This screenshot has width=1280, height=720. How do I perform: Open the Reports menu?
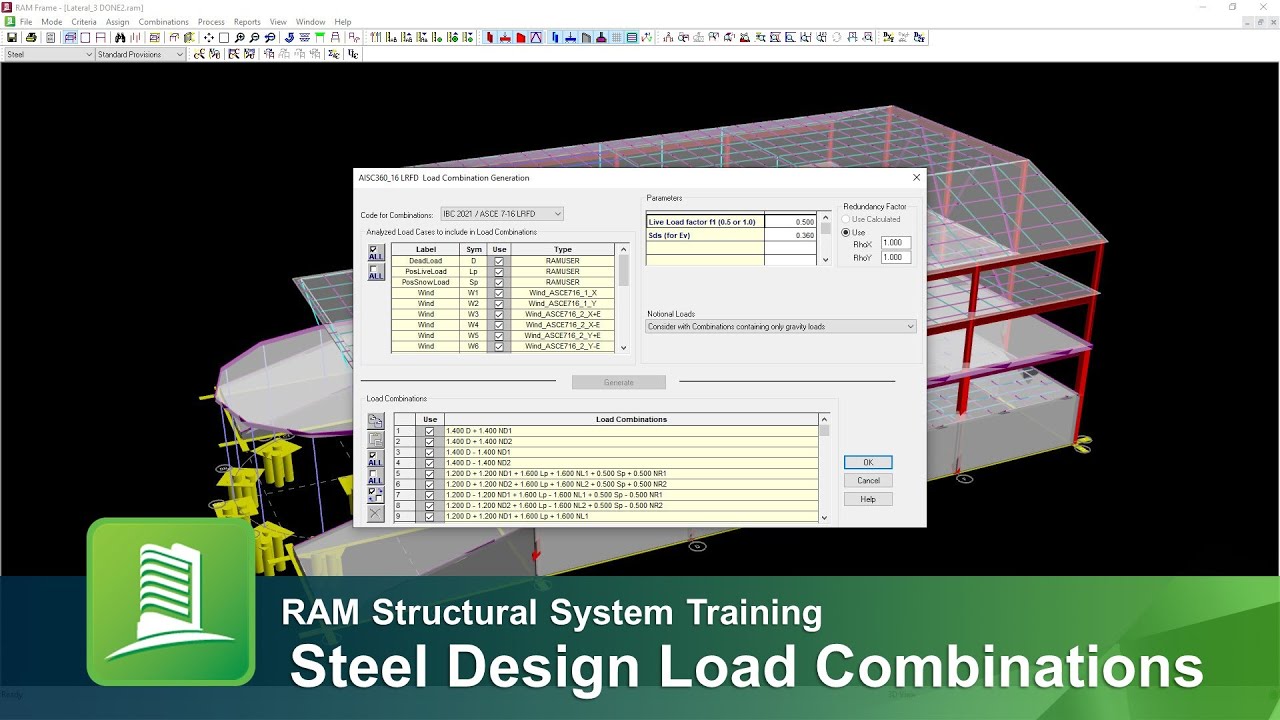coord(247,22)
